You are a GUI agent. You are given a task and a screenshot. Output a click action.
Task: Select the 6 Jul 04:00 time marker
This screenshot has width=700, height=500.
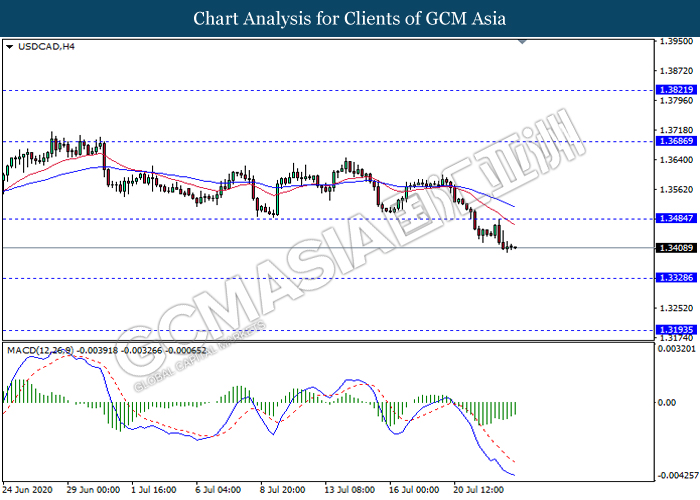click(217, 490)
